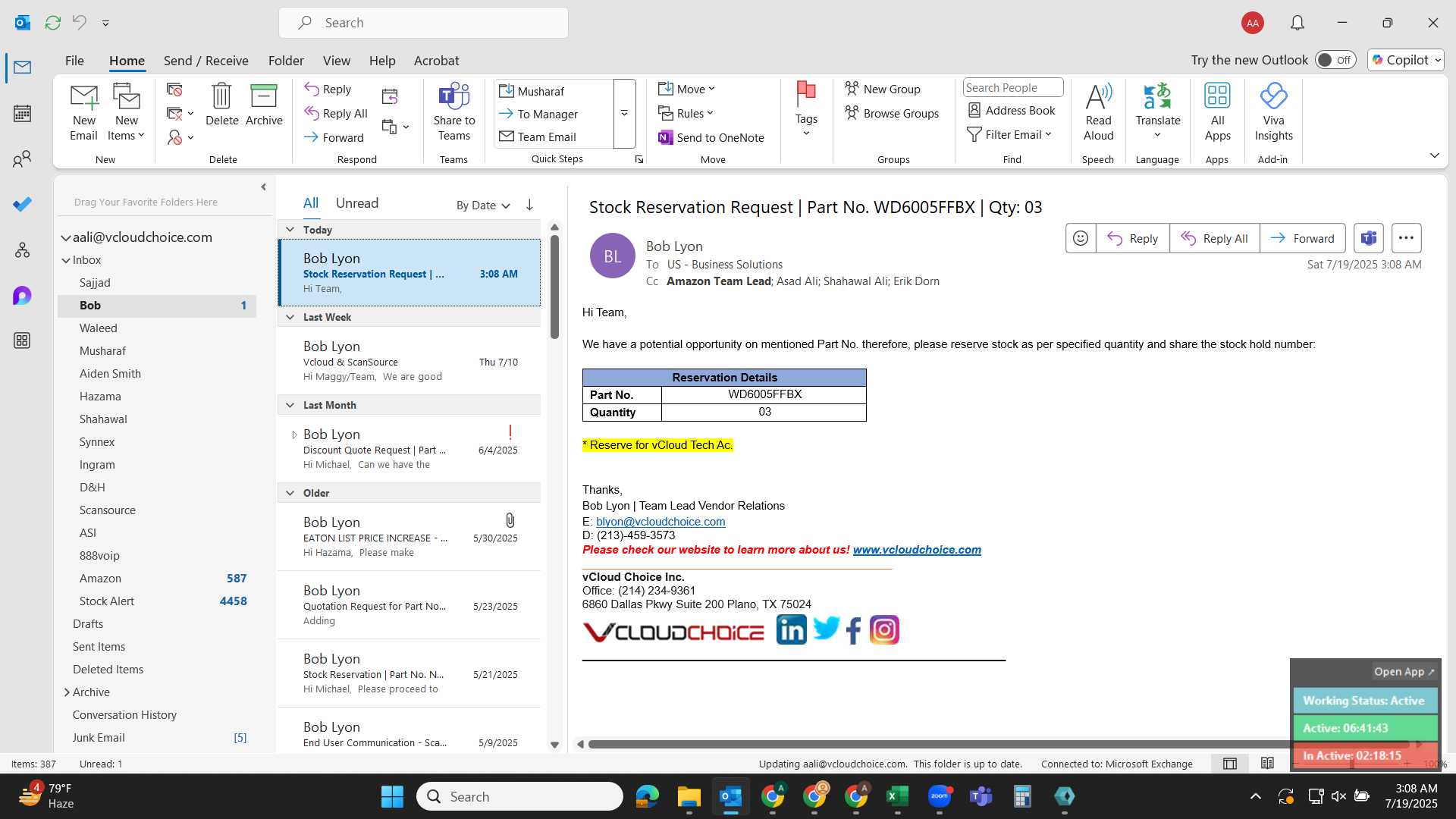Click Open App in the status widget
This screenshot has width=1456, height=819.
point(1404,671)
